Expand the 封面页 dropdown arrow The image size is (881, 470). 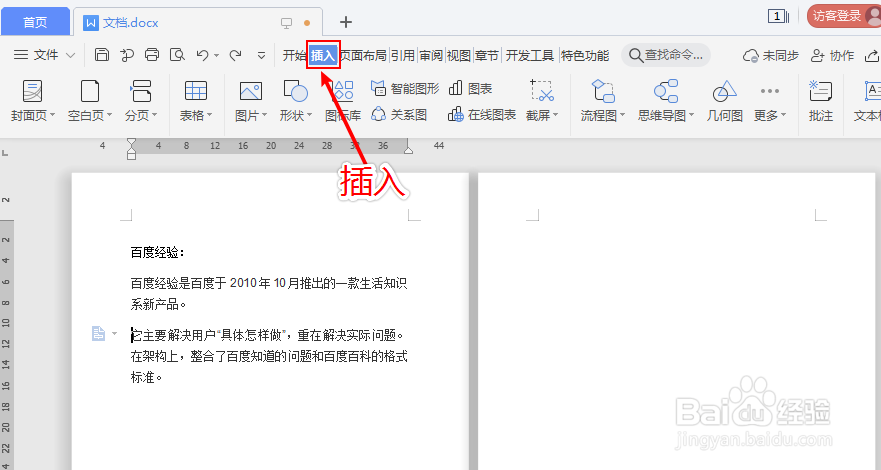pos(53,115)
